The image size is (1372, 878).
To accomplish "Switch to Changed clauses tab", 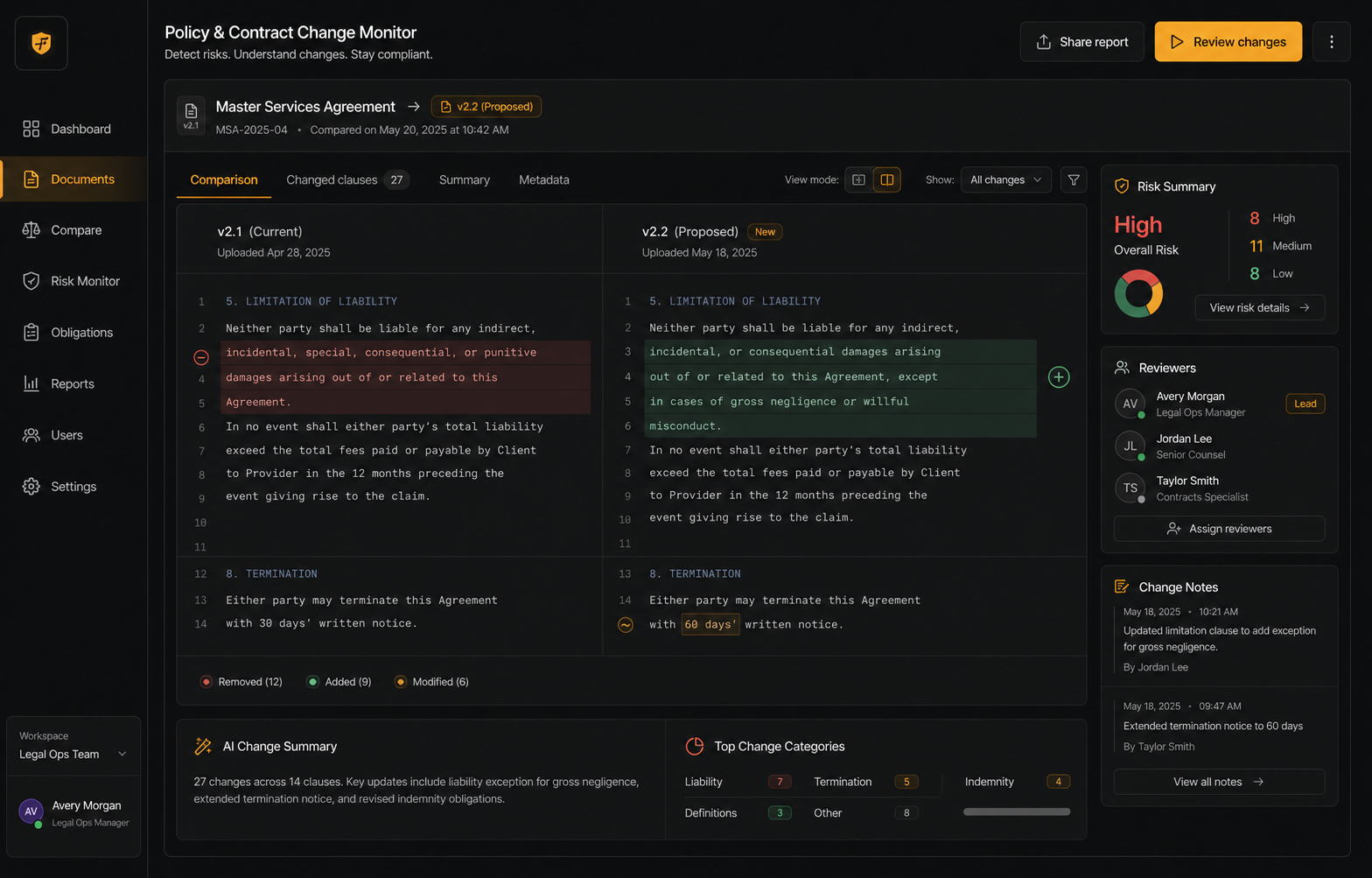I will coord(346,179).
